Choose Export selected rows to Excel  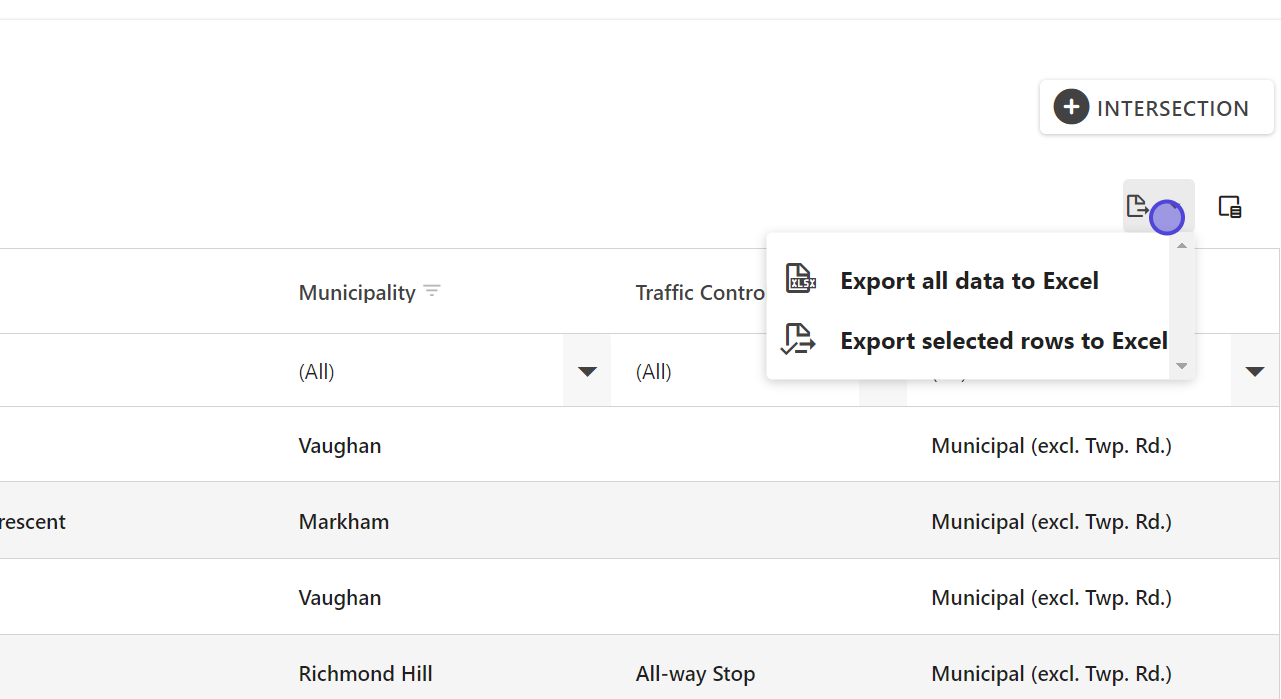point(1003,341)
